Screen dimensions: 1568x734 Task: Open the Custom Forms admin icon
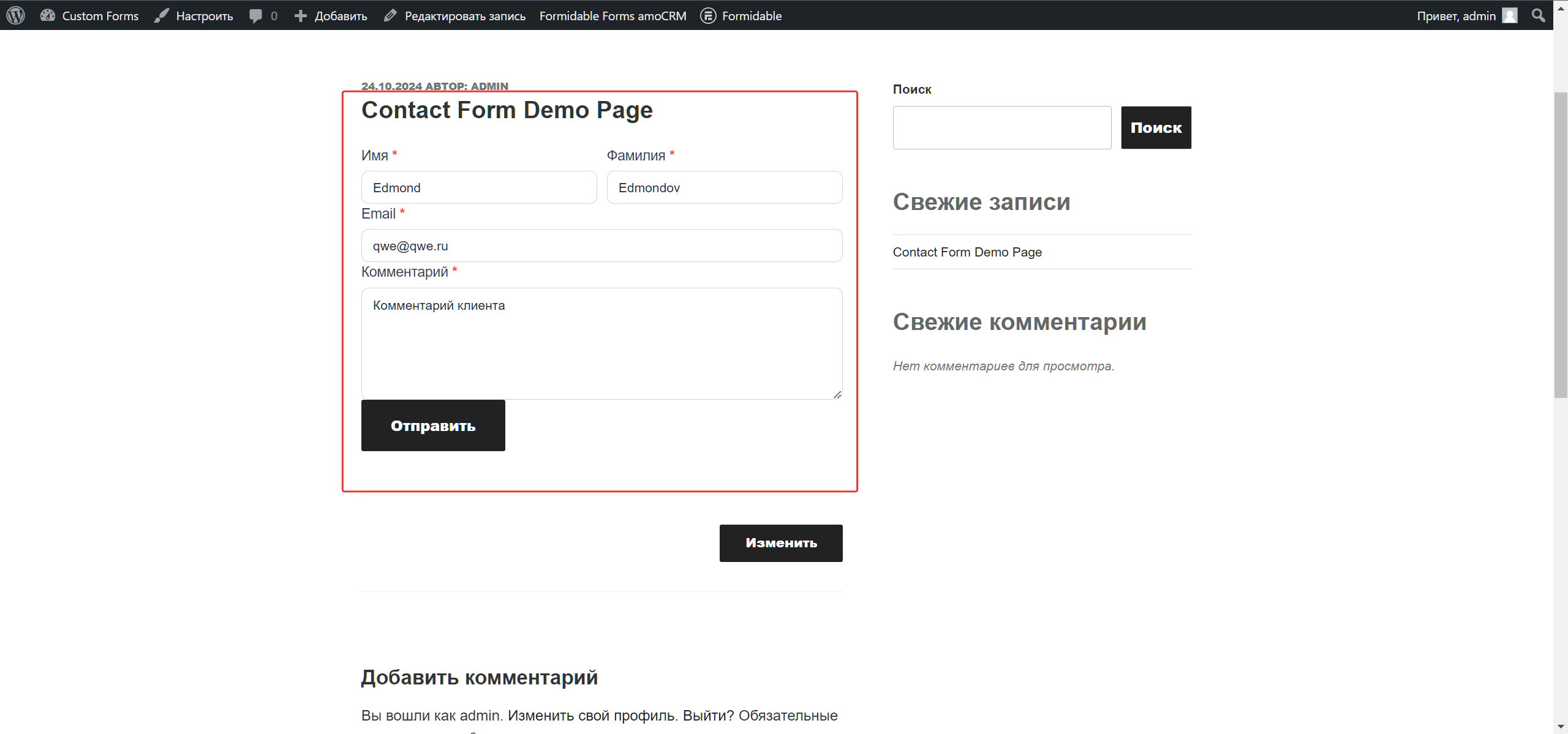pyautogui.click(x=48, y=15)
